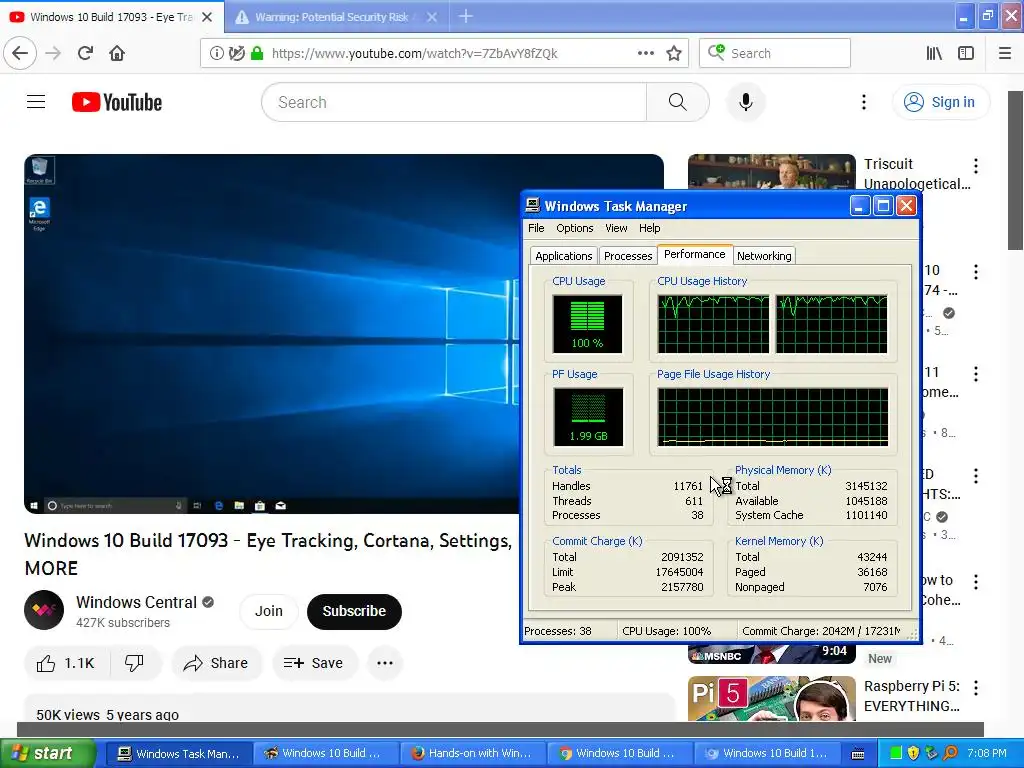Image resolution: width=1024 pixels, height=768 pixels.
Task: Toggle the Firefox sidebar icon
Action: pyautogui.click(x=966, y=54)
